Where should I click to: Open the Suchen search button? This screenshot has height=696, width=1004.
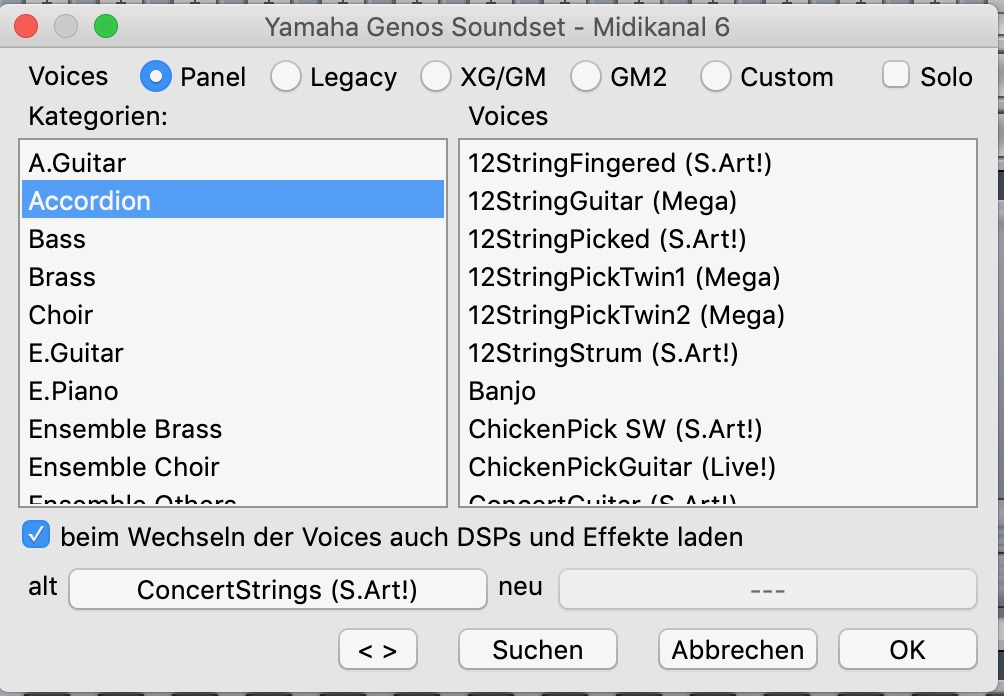pyautogui.click(x=537, y=650)
